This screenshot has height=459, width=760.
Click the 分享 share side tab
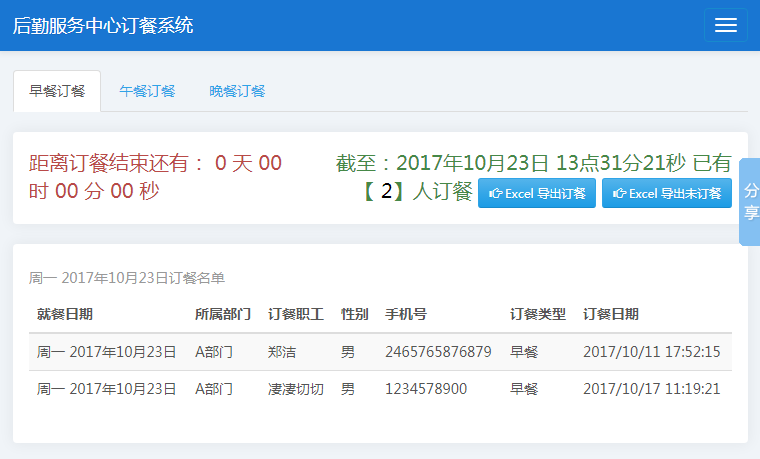(x=750, y=201)
